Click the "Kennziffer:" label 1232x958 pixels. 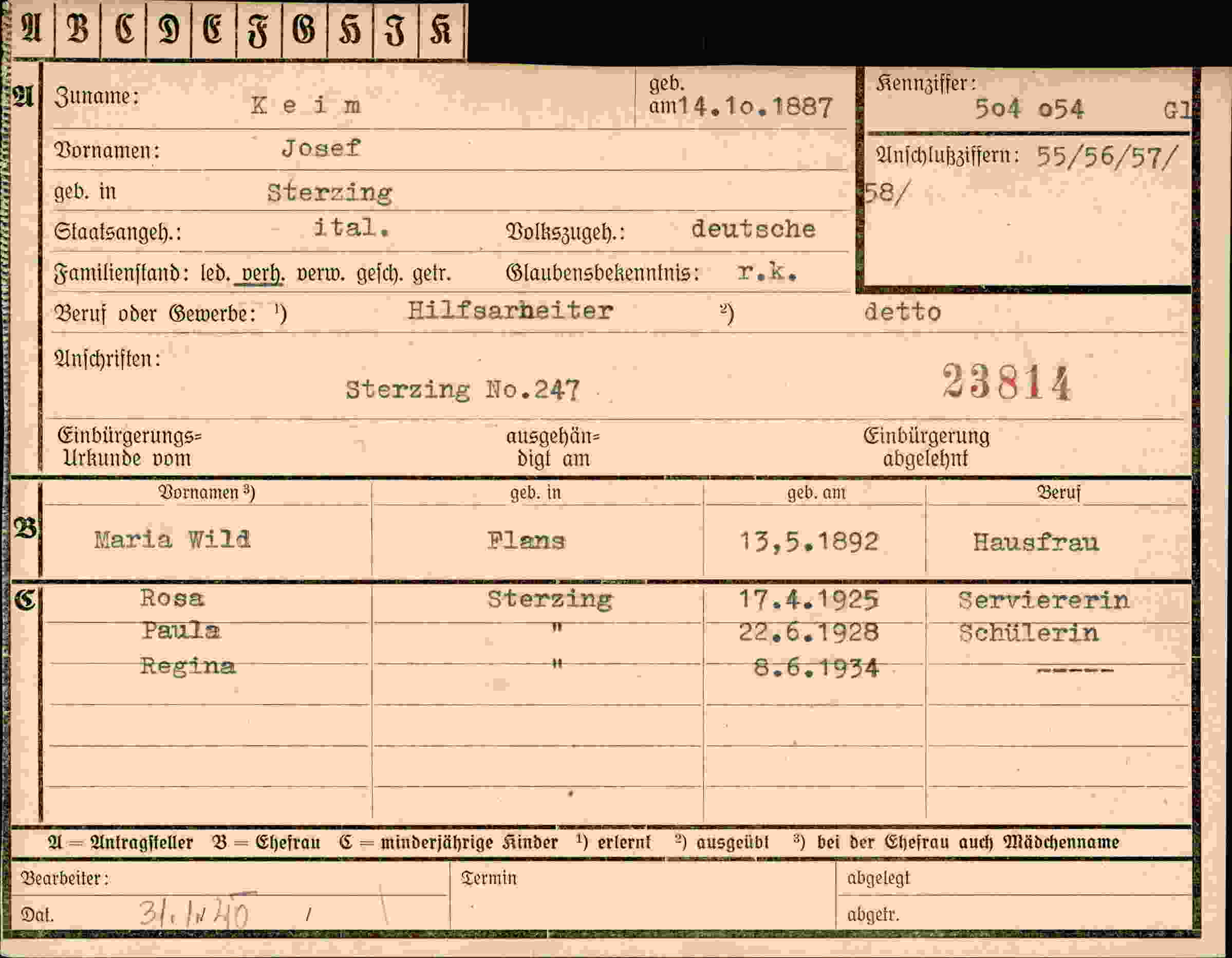(926, 83)
